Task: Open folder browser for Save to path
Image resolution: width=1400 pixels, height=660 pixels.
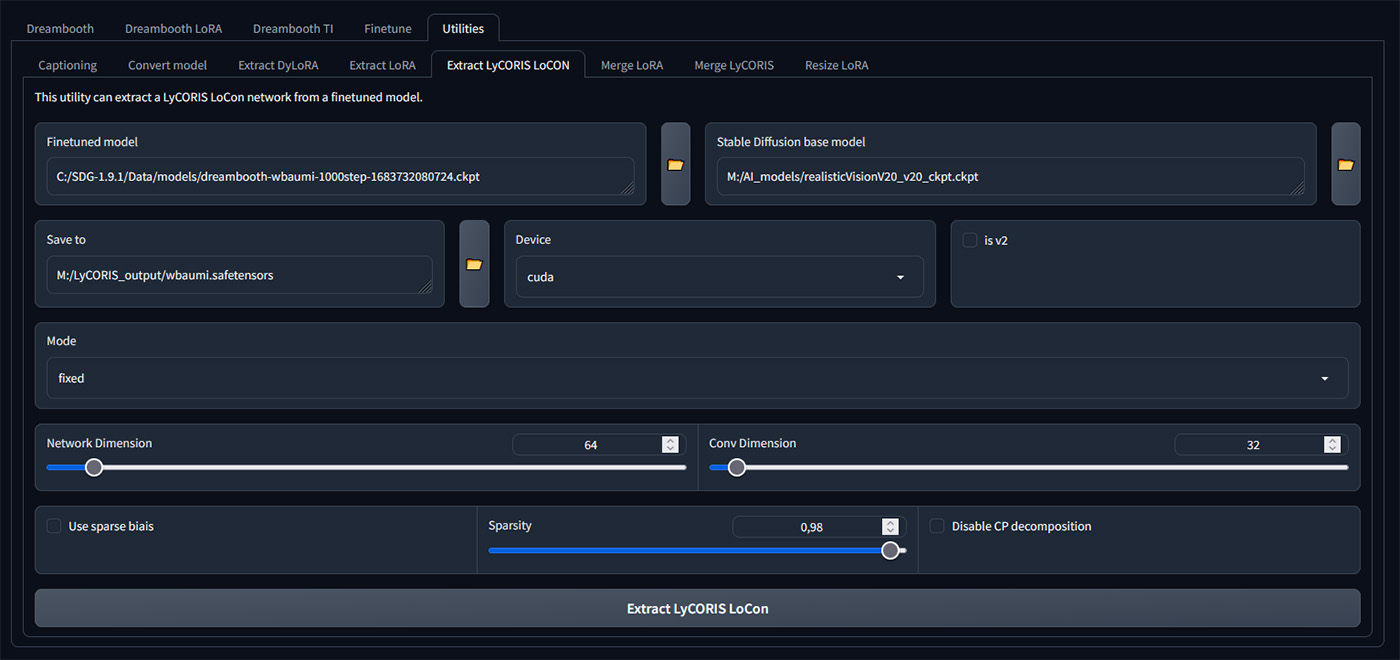Action: (474, 264)
